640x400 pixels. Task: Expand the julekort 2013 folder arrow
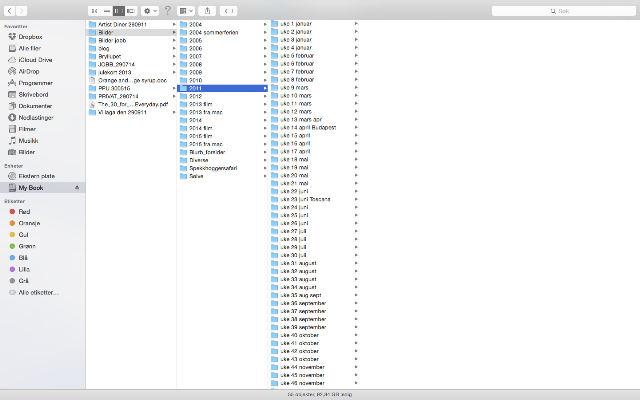[x=174, y=72]
